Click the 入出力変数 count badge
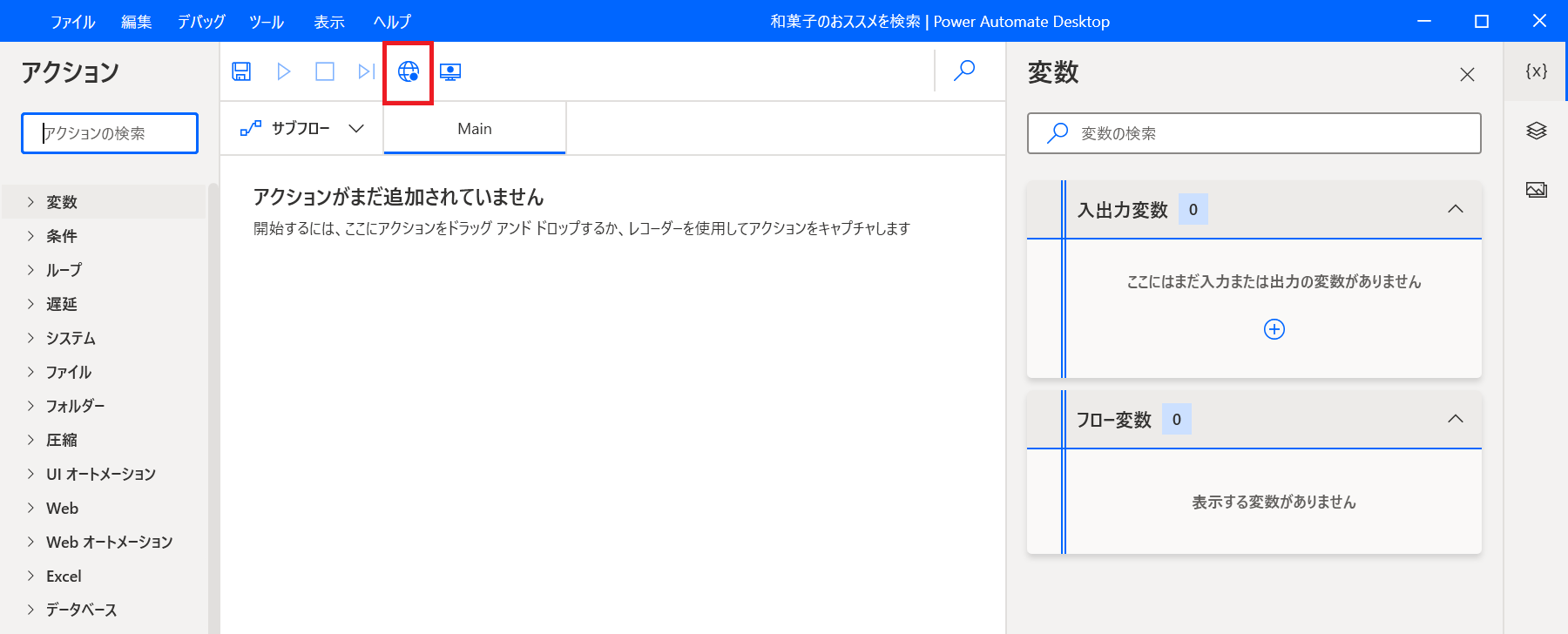The image size is (1568, 634). click(1193, 209)
